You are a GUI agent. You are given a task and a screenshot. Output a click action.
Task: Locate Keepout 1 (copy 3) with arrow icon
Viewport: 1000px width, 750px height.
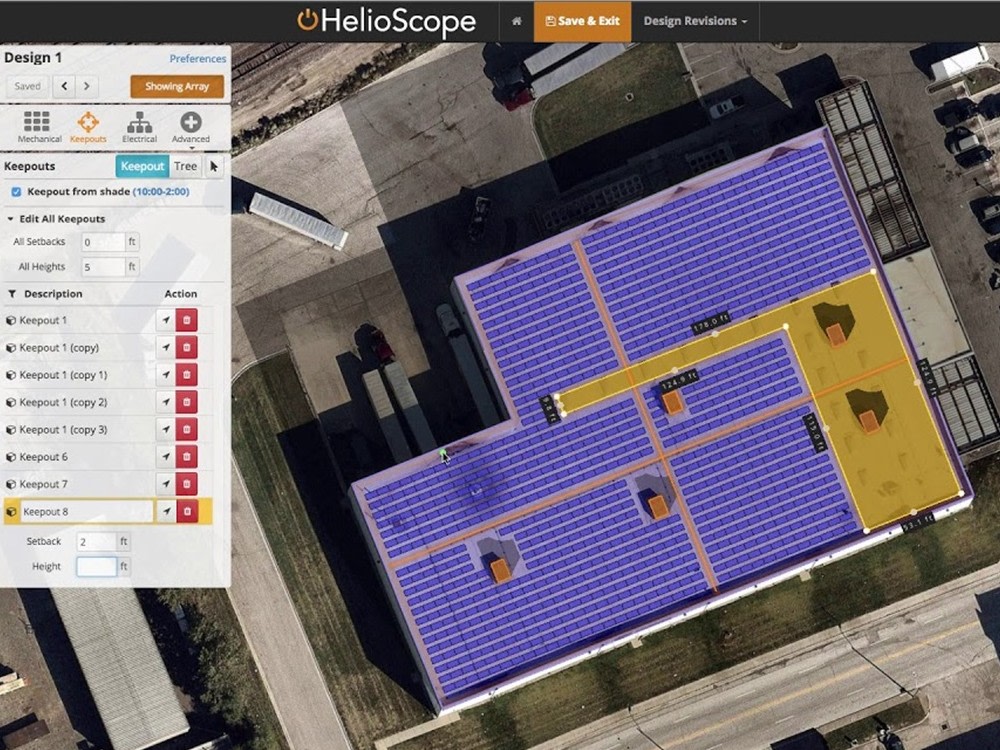(166, 430)
